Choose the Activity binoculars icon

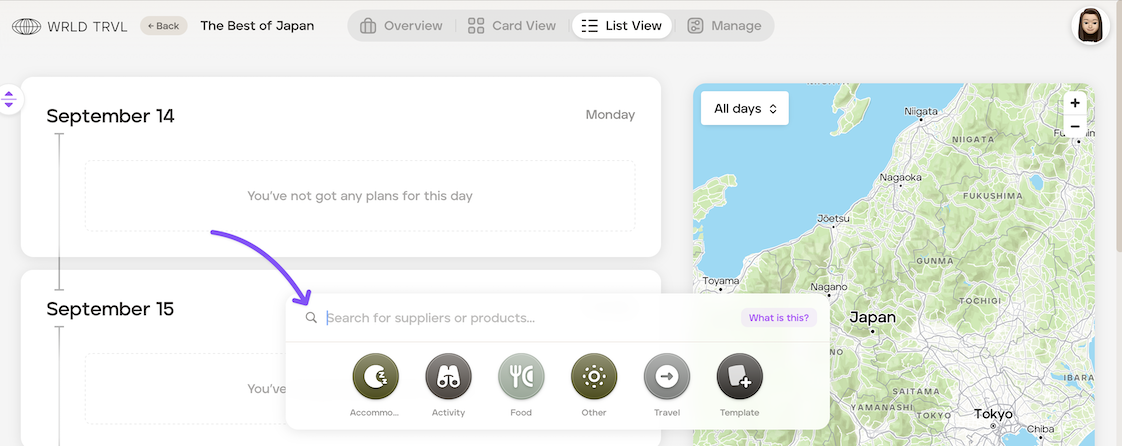tap(448, 377)
